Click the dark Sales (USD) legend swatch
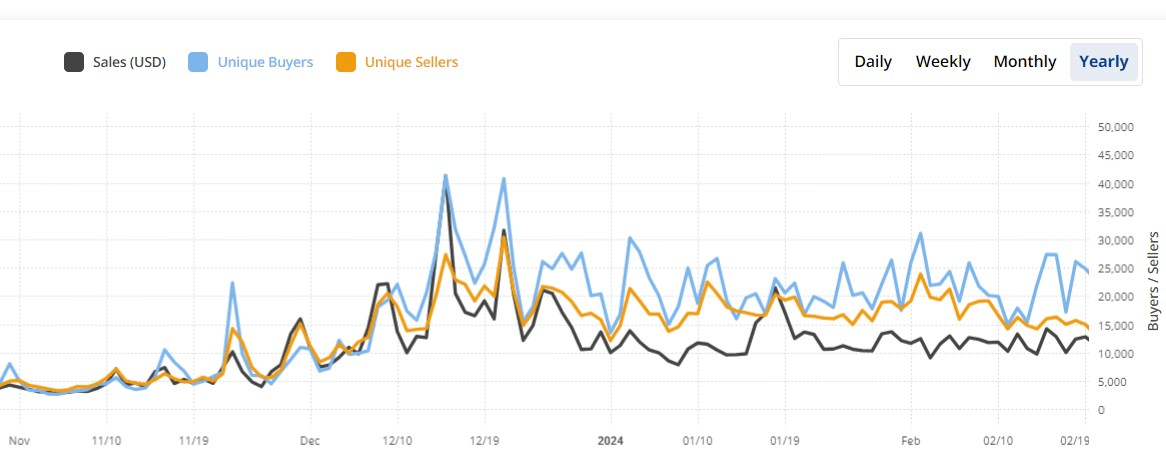Screen dimensions: 1166x466 coord(73,62)
